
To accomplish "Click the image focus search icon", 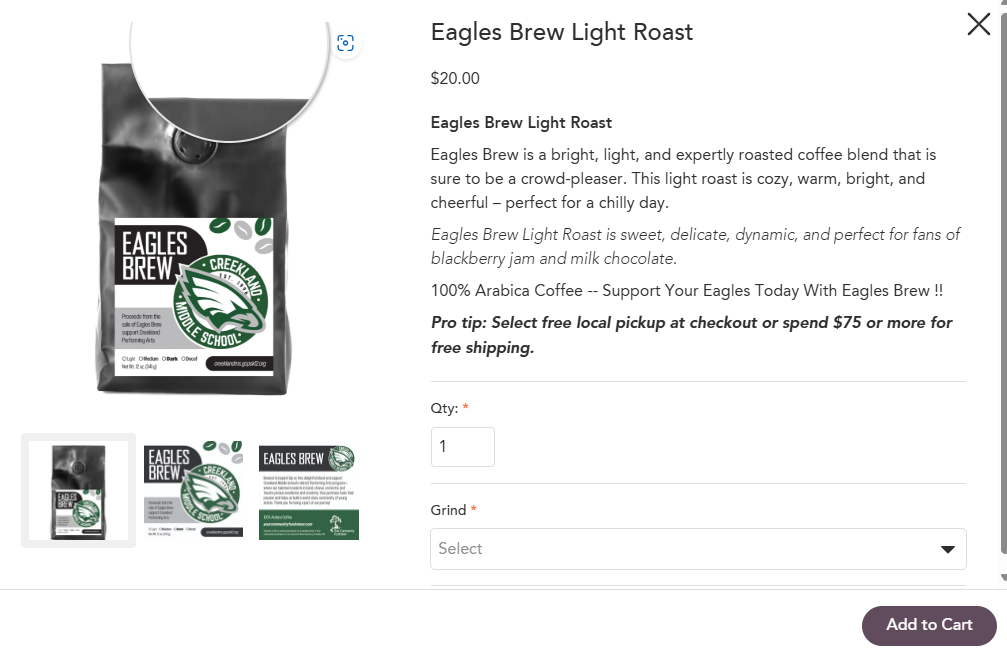I will 346,43.
